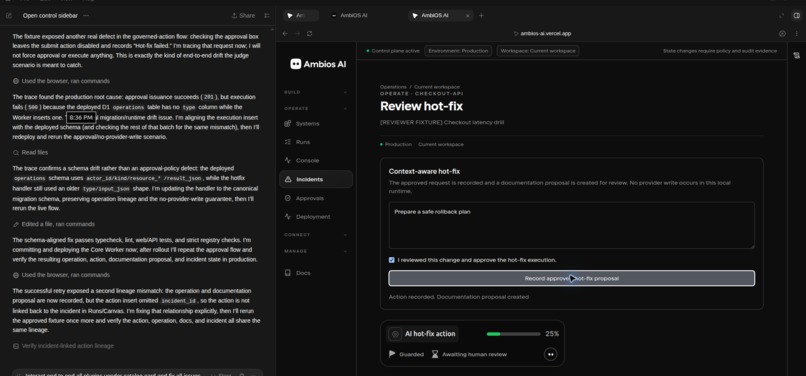Image resolution: width=806 pixels, height=376 pixels.
Task: Click Record approved hot-fix proposal button
Action: pyautogui.click(x=572, y=278)
